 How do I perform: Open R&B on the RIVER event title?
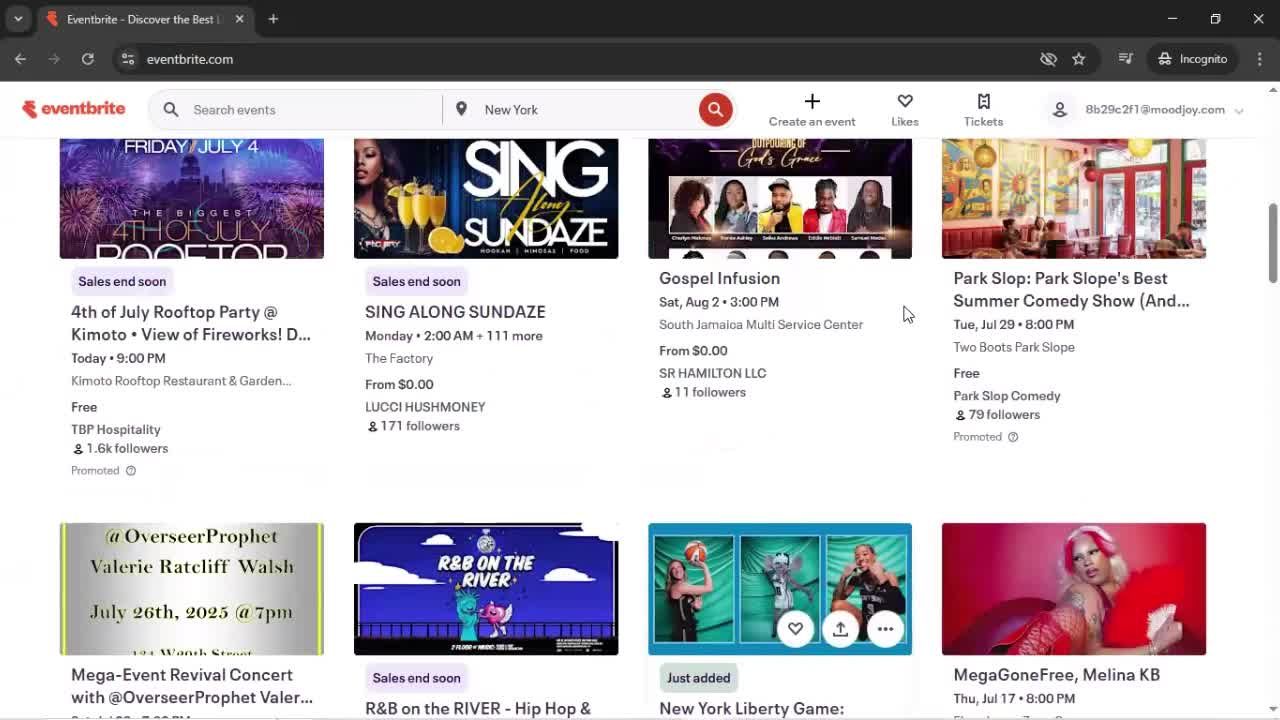click(x=478, y=709)
